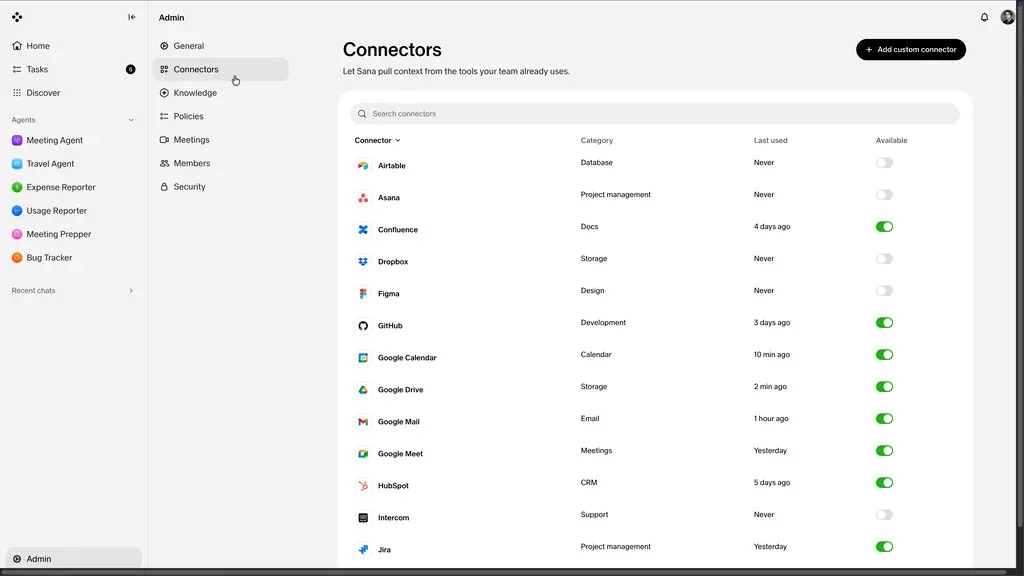This screenshot has height=576, width=1024.
Task: Click the Google Drive connector name
Action: [400, 390]
